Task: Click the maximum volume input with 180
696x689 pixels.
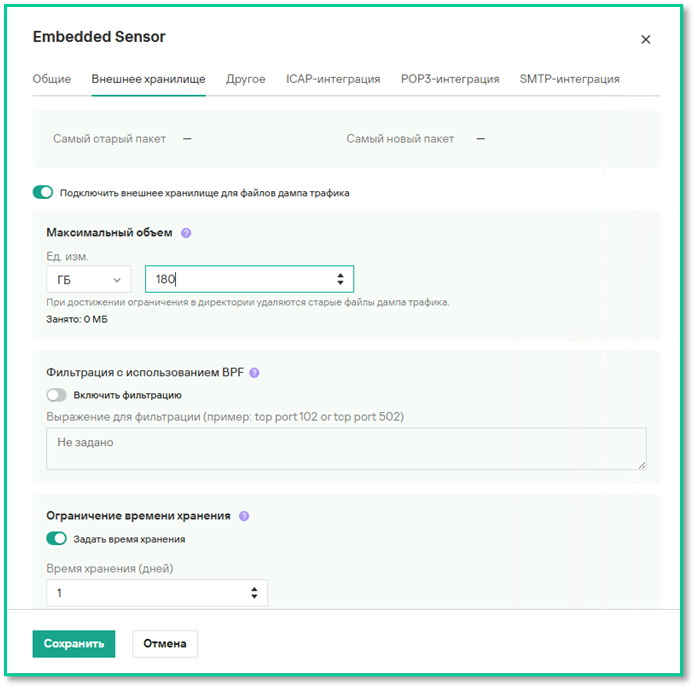Action: click(240, 280)
